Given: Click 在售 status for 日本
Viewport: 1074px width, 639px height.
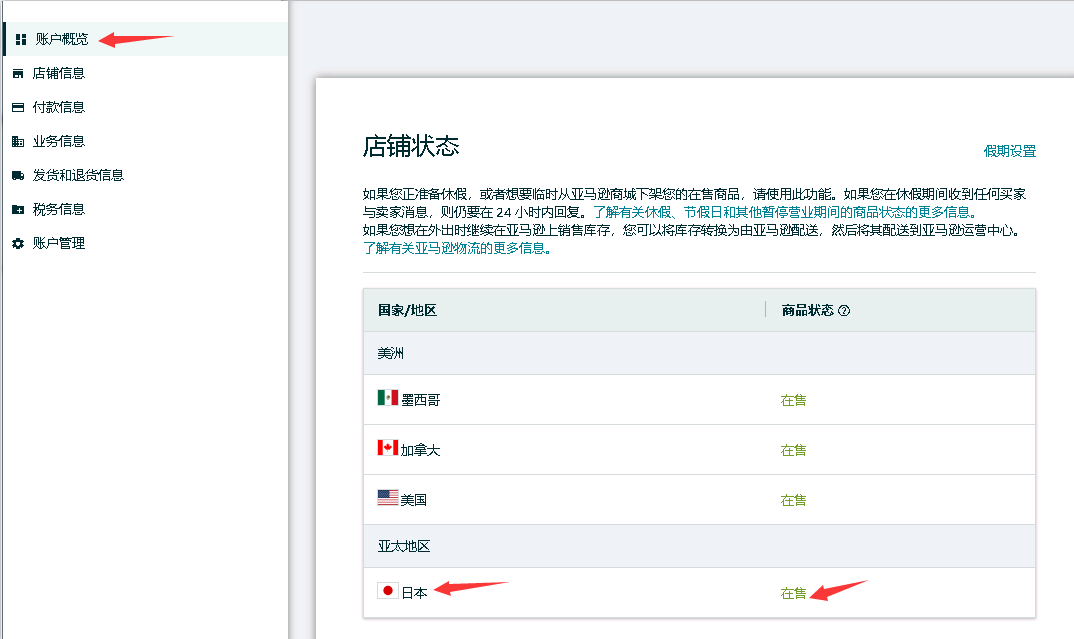Looking at the screenshot, I should pyautogui.click(x=792, y=592).
